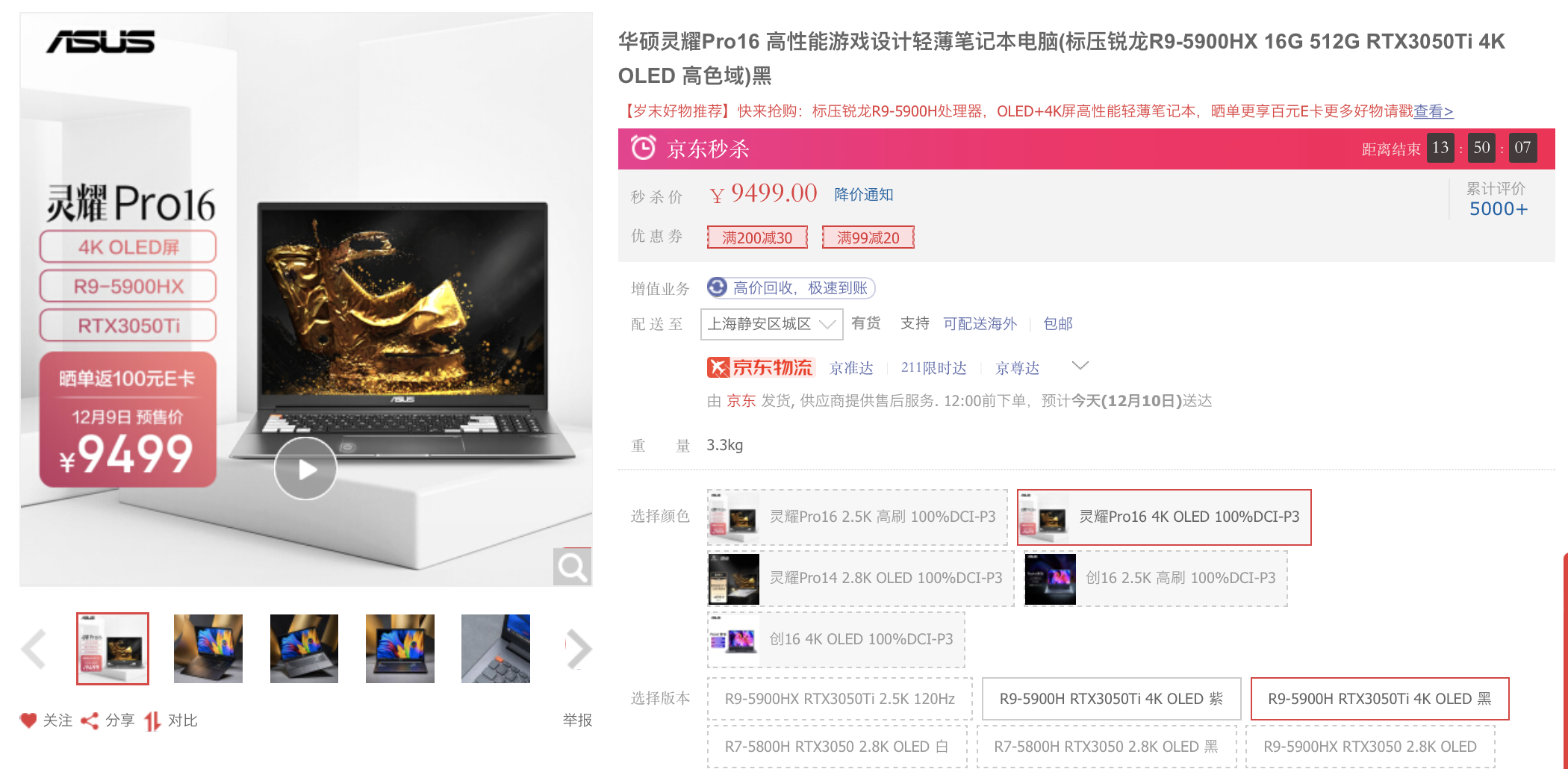Claim the 满99减20 coupon

coord(868,237)
